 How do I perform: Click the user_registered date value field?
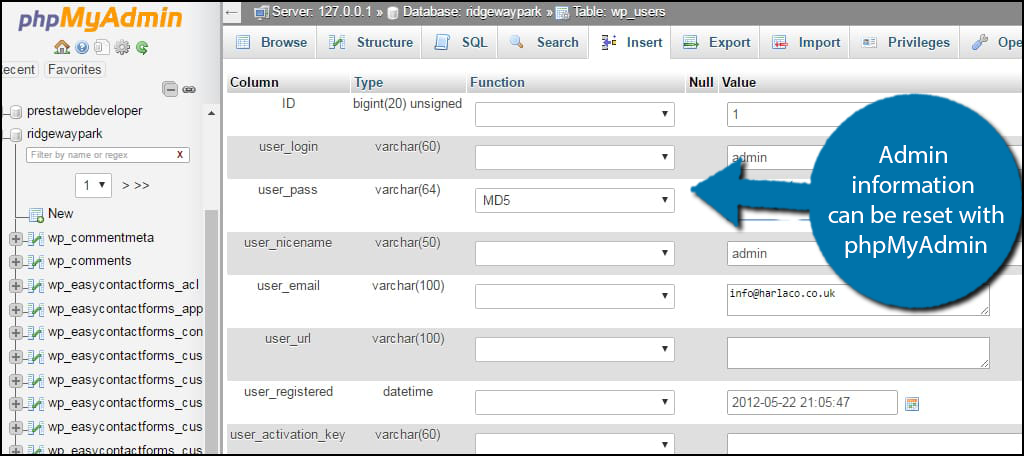[x=812, y=402]
